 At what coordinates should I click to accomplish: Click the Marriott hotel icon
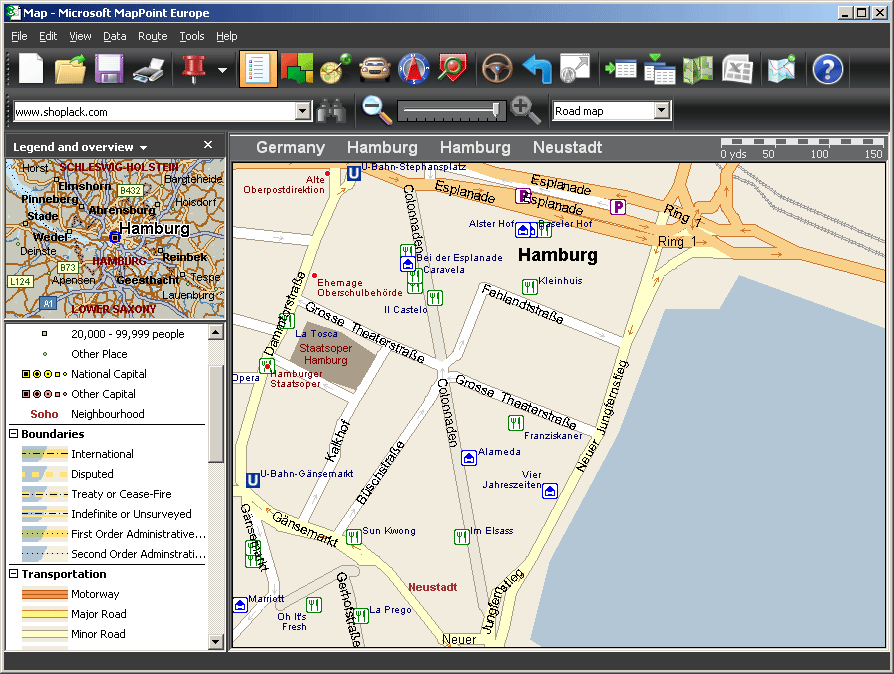pyautogui.click(x=241, y=604)
